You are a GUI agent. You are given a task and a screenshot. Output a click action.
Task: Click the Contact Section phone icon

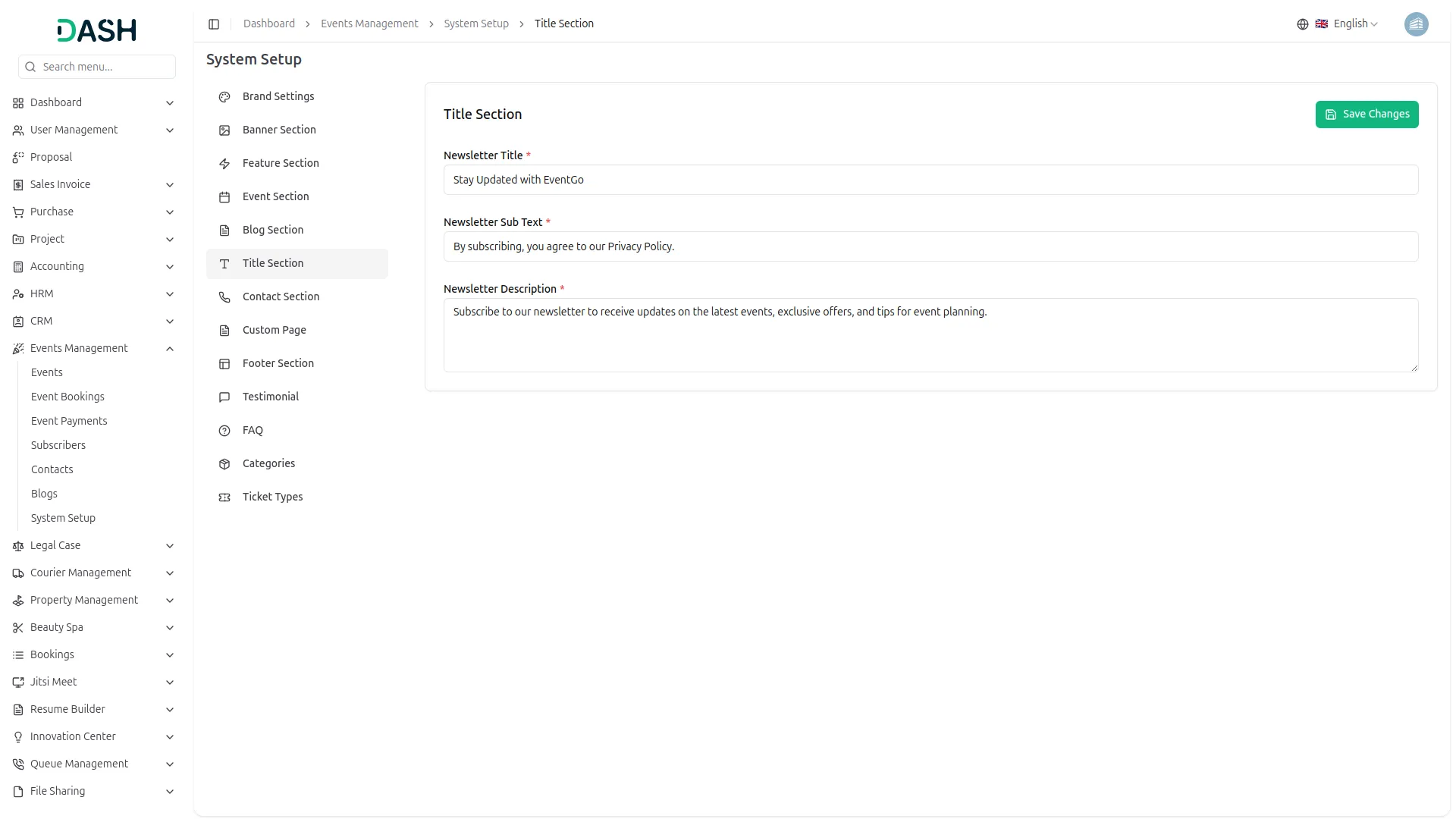click(224, 297)
